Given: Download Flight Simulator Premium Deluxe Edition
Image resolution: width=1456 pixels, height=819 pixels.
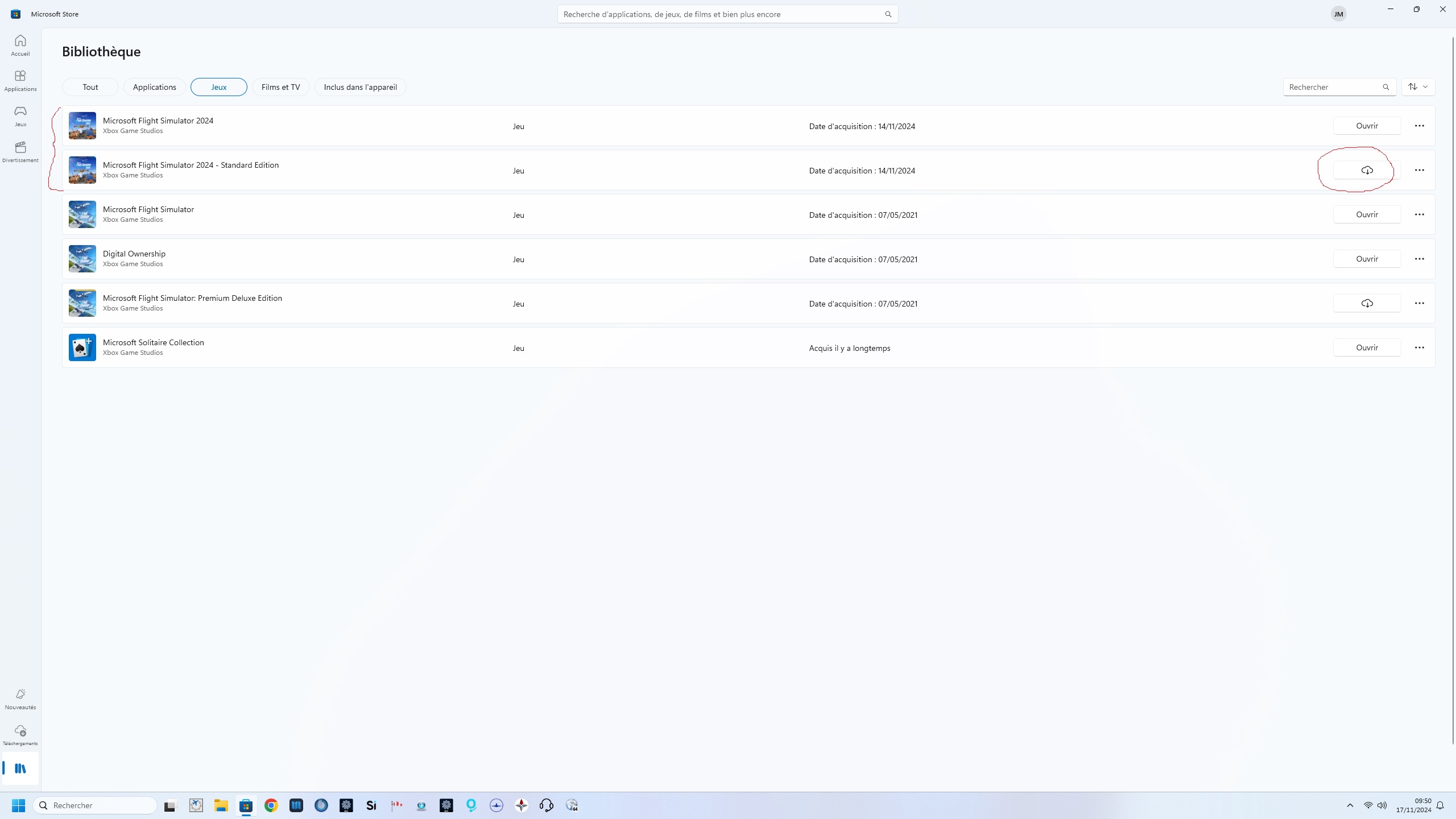Looking at the screenshot, I should 1367,303.
